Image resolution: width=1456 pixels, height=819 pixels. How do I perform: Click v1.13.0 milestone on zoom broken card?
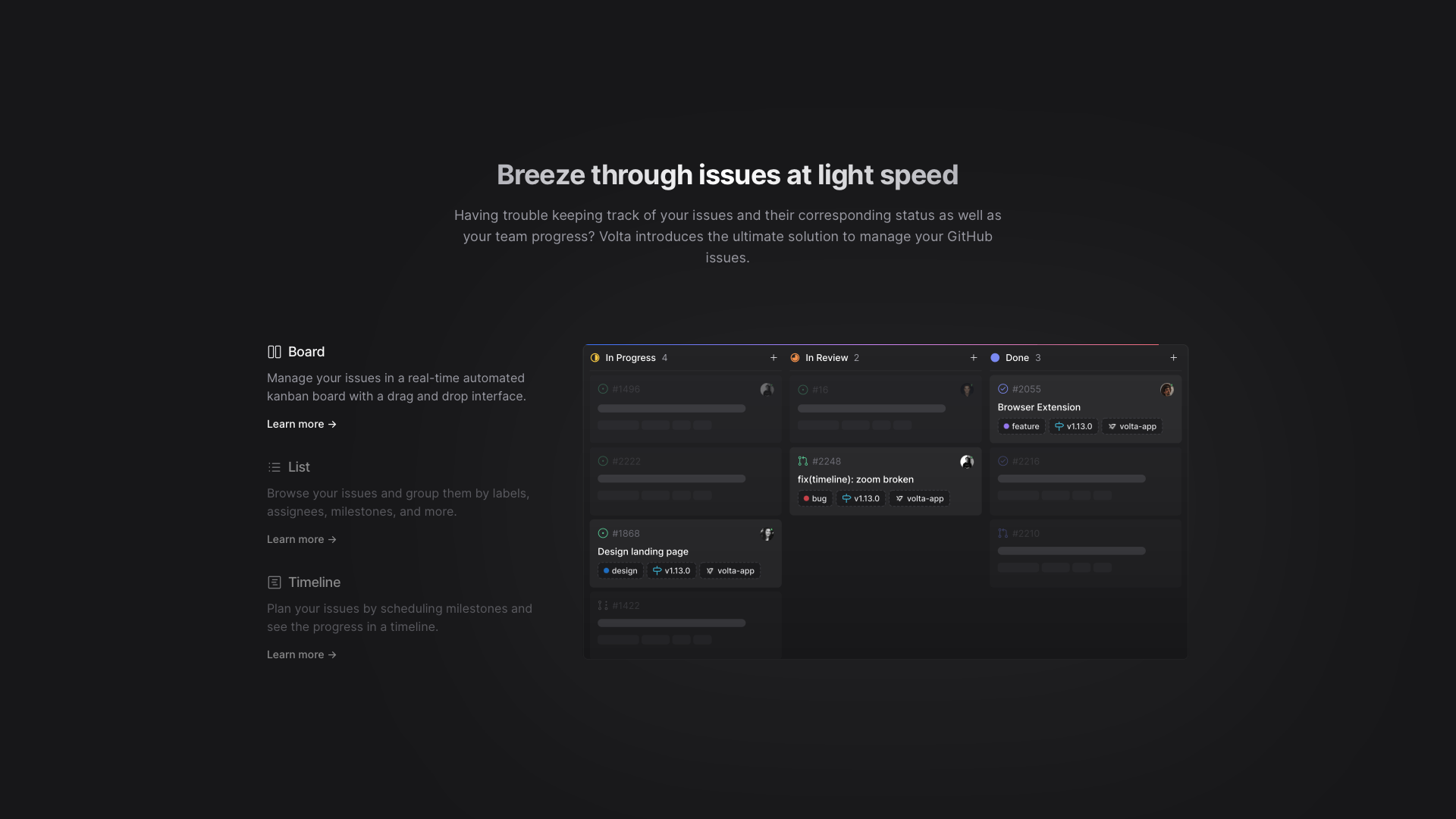pos(861,499)
